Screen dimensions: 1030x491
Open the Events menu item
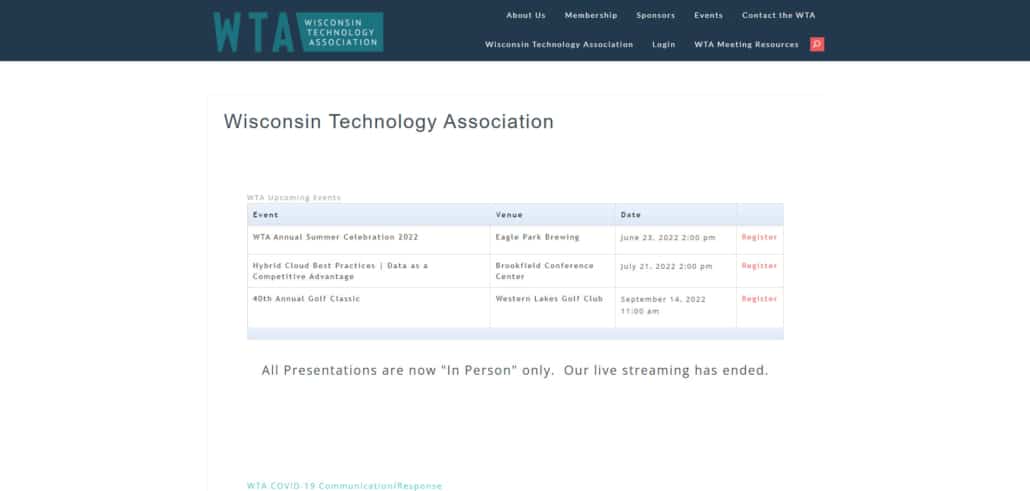(x=708, y=15)
